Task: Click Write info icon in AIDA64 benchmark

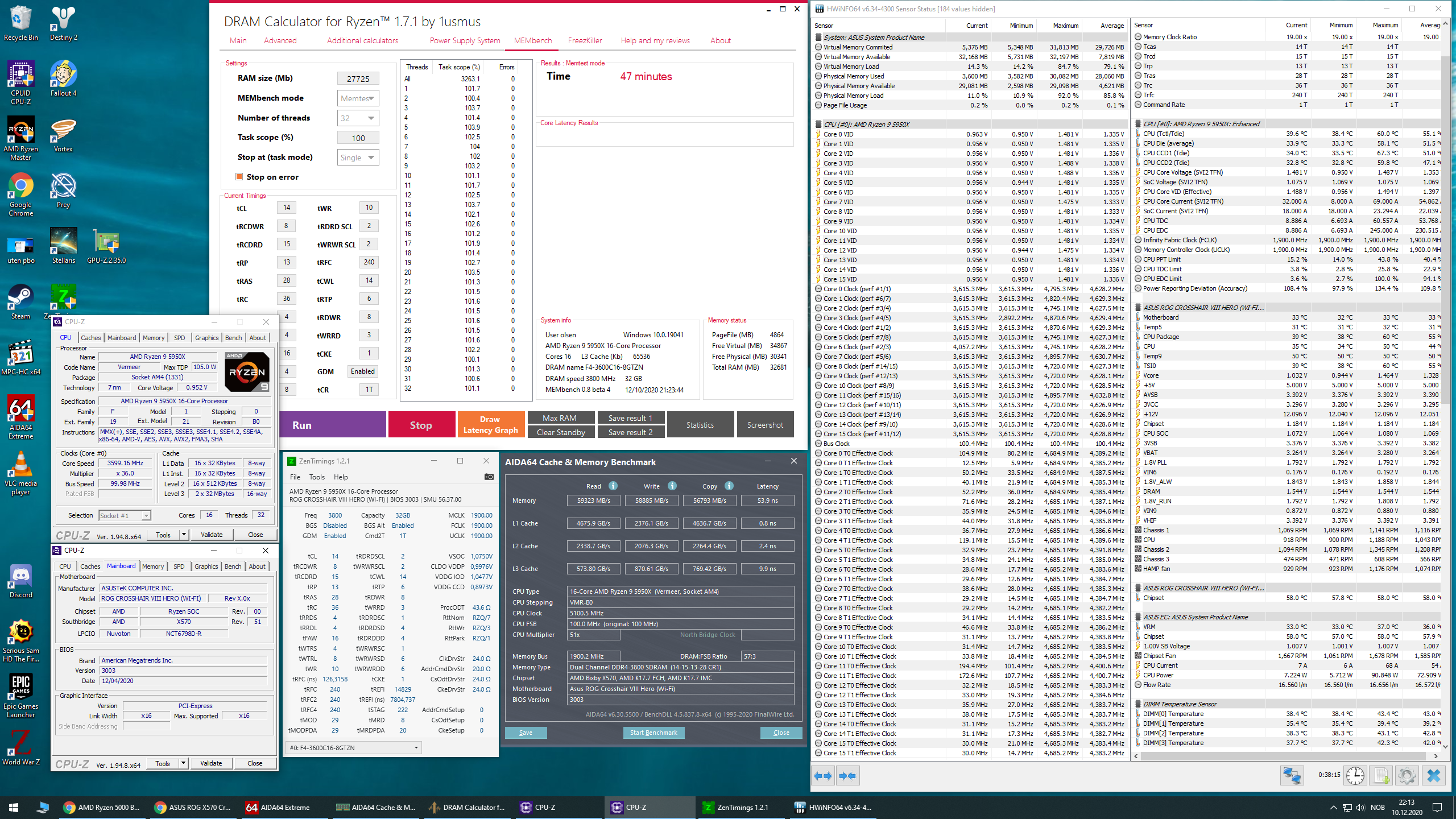Action: tap(672, 486)
